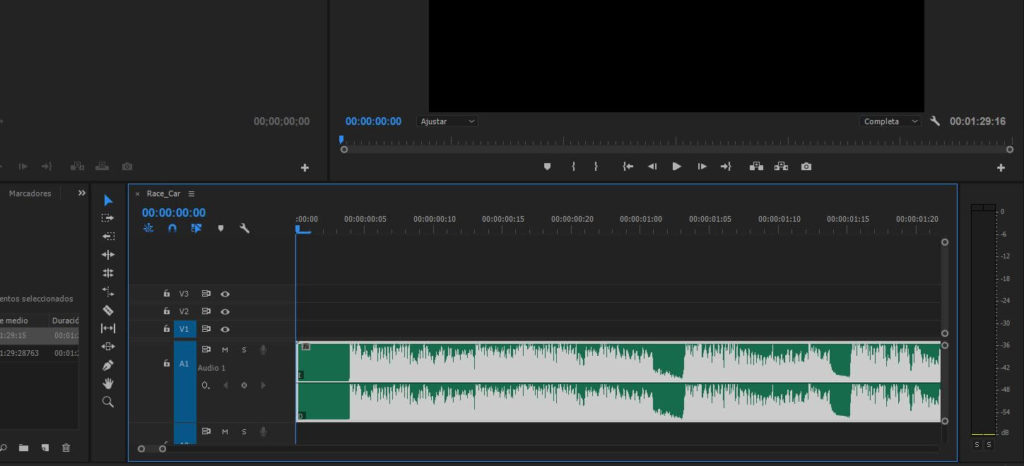1024x466 pixels.
Task: Go to In point in Program Monitor
Action: (x=628, y=166)
